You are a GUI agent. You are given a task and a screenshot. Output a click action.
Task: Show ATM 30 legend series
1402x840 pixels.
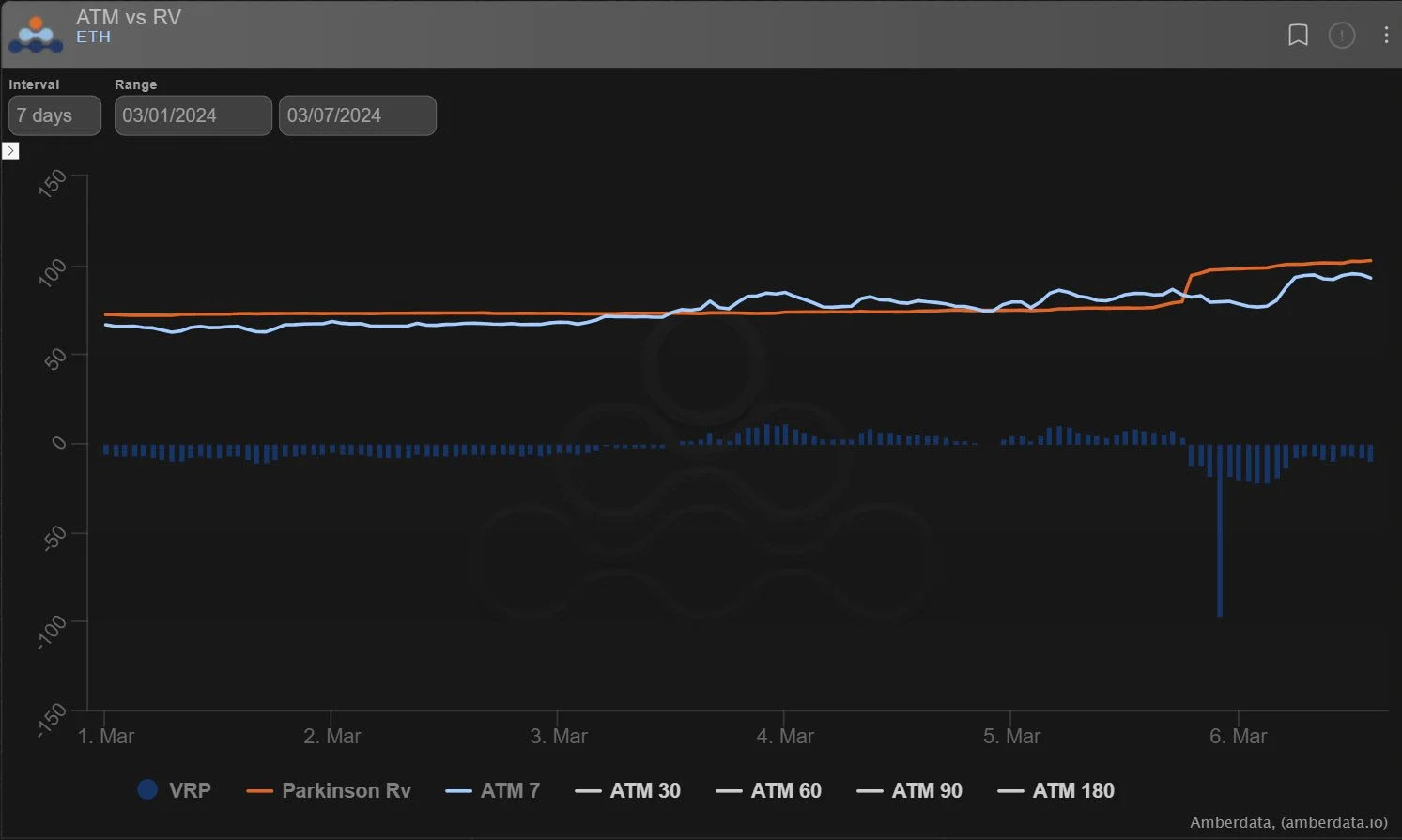[x=627, y=790]
